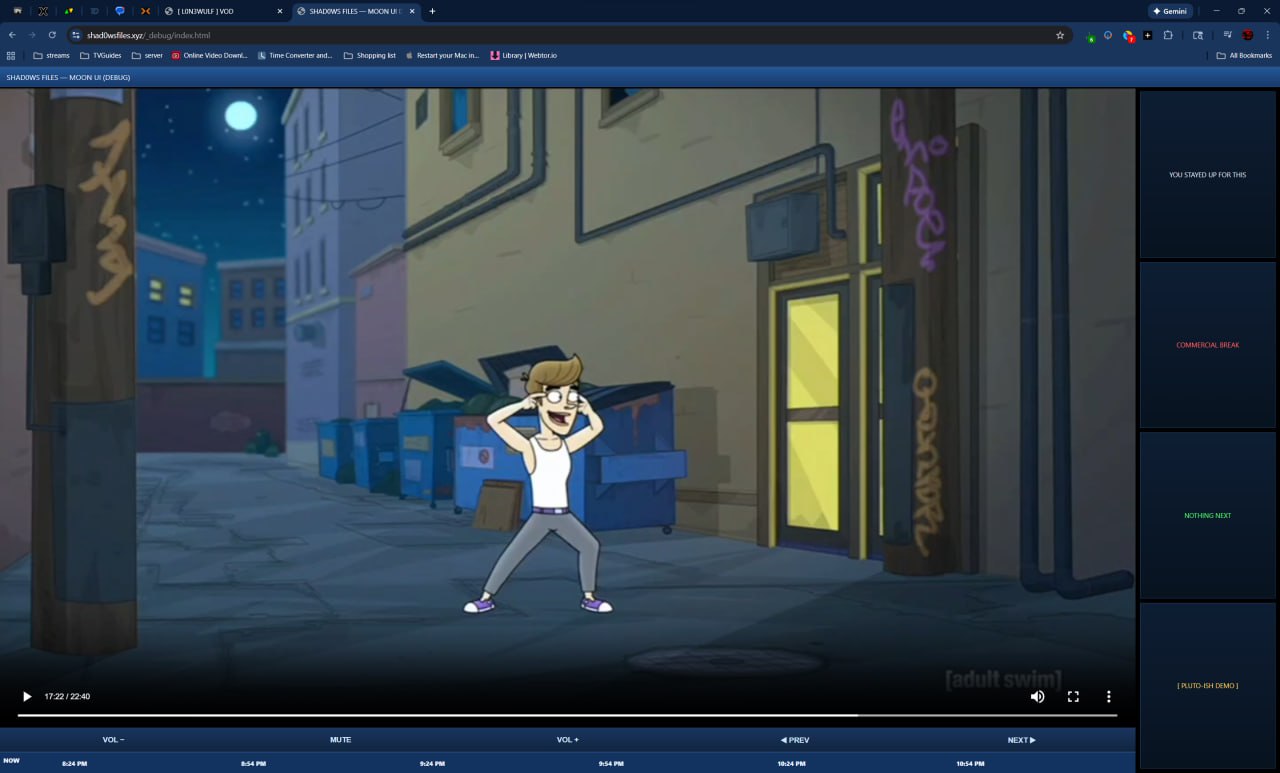
Task: Expand the All Bookmarks folder
Action: coord(1244,56)
